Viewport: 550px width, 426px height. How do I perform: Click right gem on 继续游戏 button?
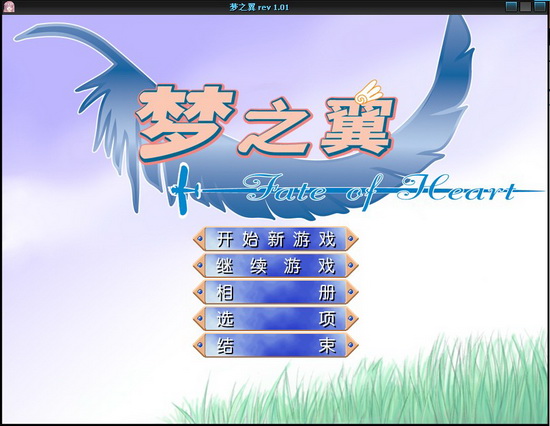coord(350,265)
